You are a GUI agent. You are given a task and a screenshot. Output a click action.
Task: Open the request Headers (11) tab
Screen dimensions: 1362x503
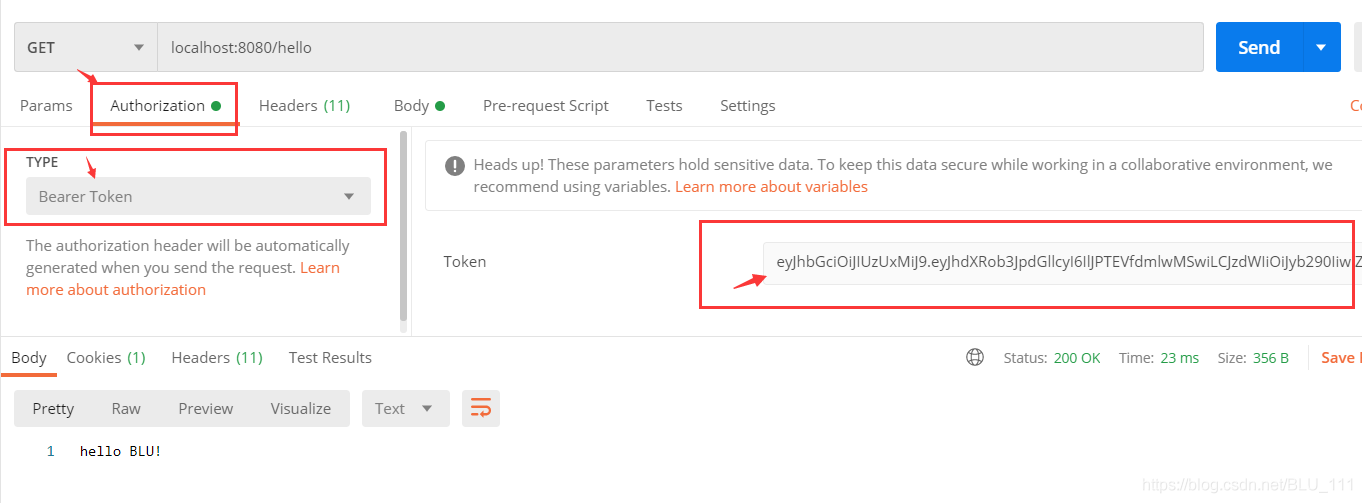click(304, 105)
